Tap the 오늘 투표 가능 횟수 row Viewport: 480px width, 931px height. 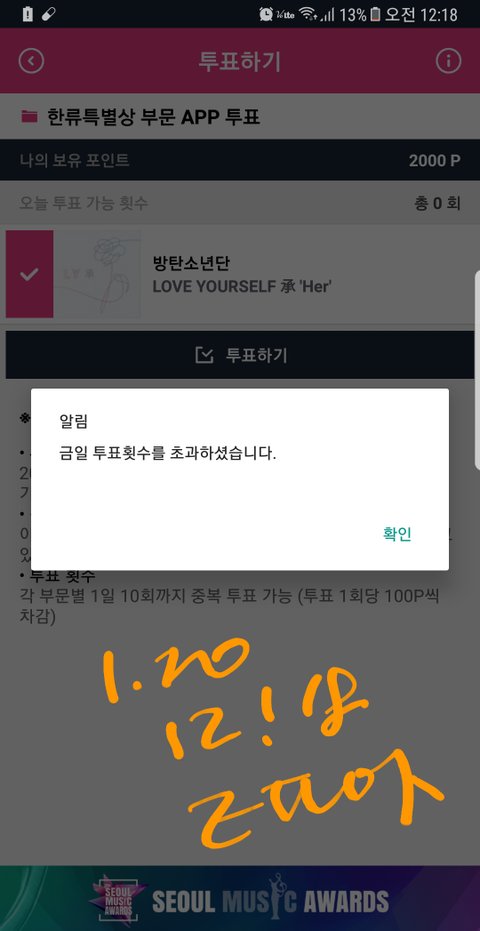[240, 204]
